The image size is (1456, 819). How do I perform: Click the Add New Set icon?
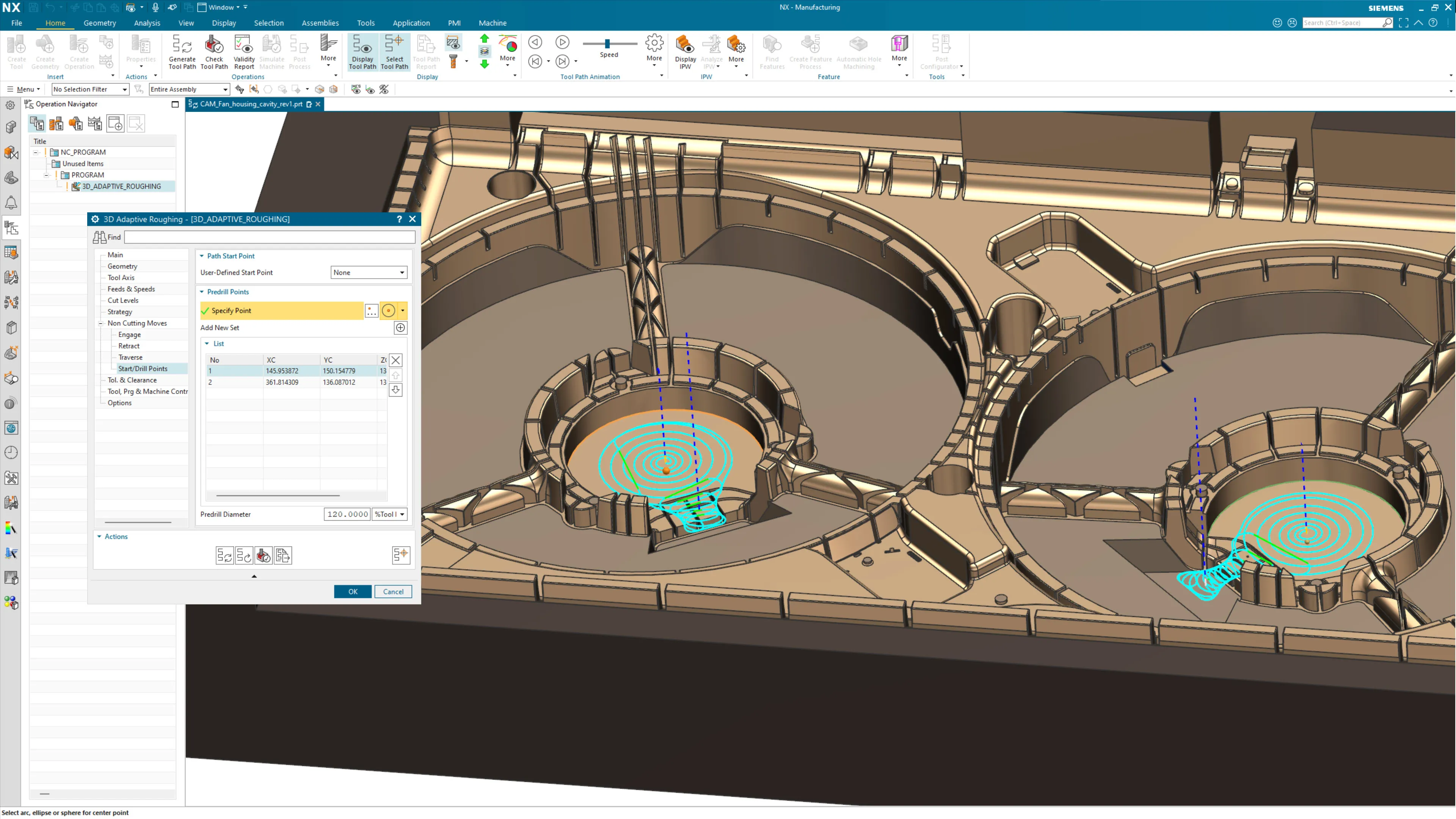[x=400, y=328]
